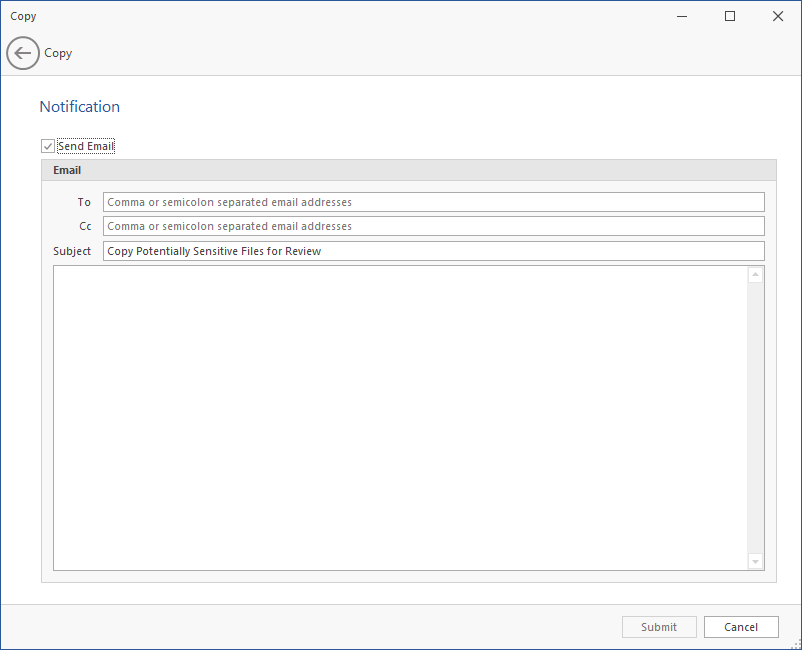Click the message body scroll down arrow
This screenshot has width=802, height=650.
(755, 562)
